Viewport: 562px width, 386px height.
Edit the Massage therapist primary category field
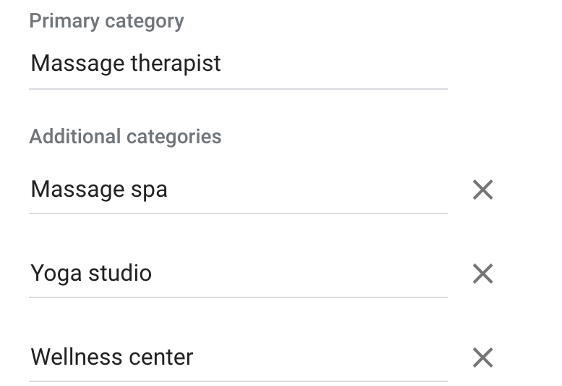click(x=238, y=64)
